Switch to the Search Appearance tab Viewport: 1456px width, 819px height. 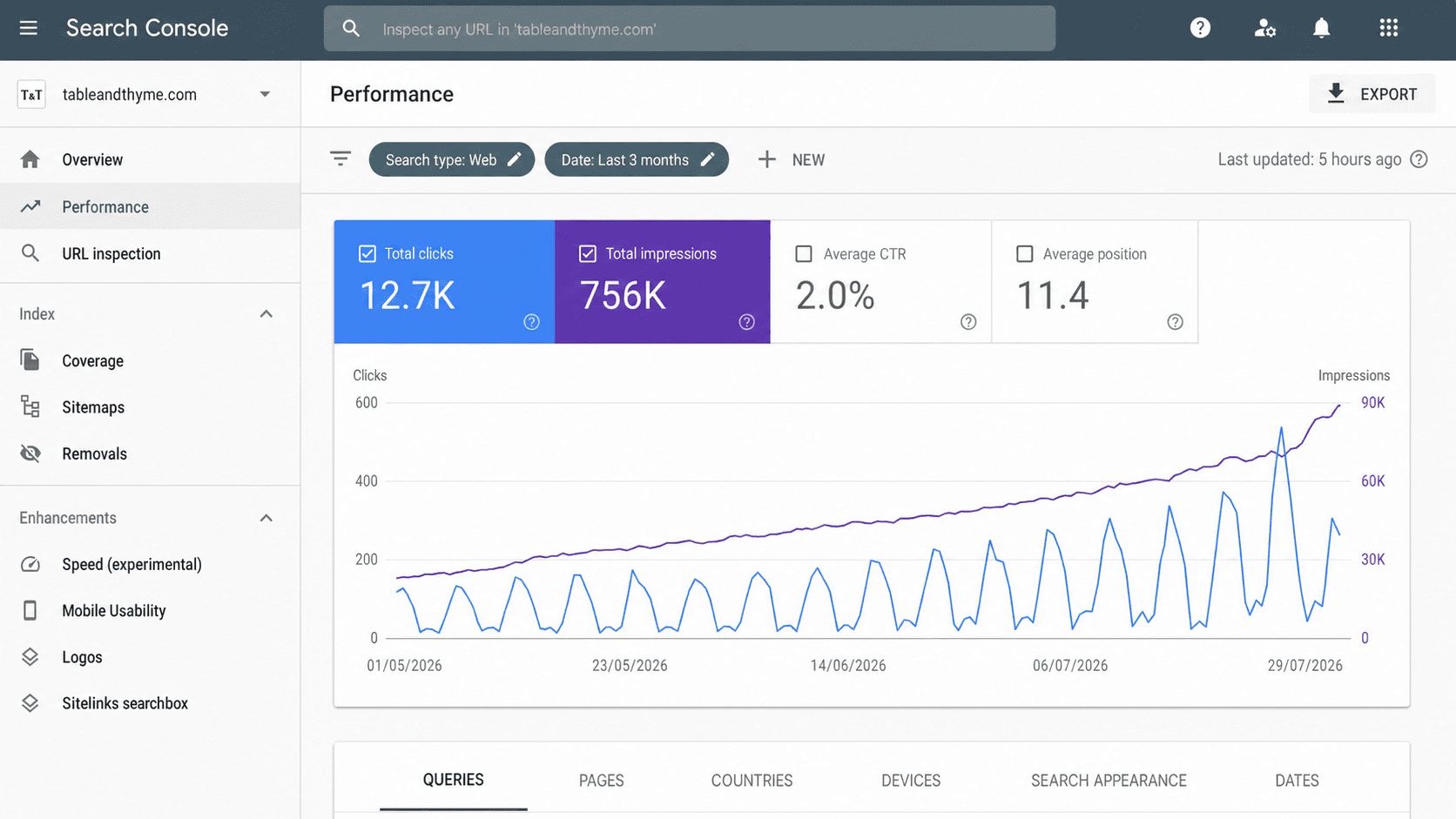point(1109,780)
